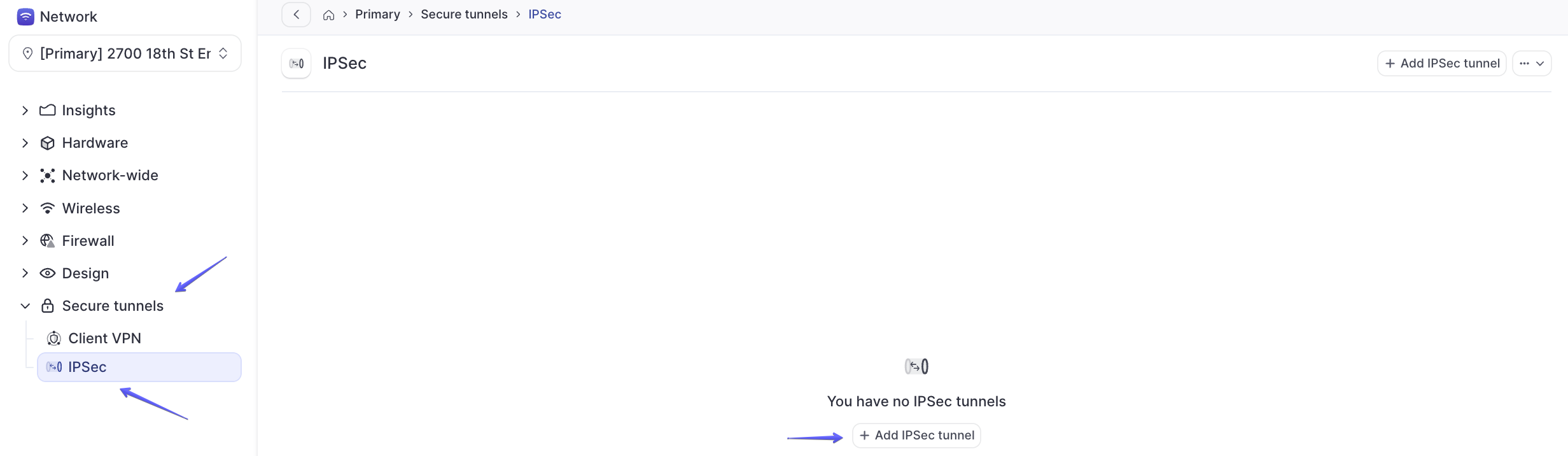Select IPSec in the sidebar
Viewport: 1568px width, 456px height.
coord(139,367)
